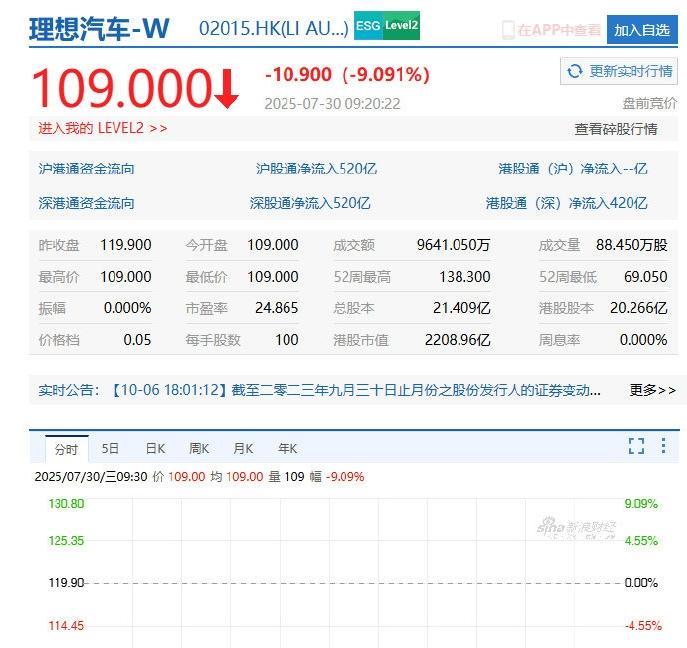Viewport: 687px width, 648px height.
Task: Click the stock name 理想汽车-W
Action: coord(99,29)
